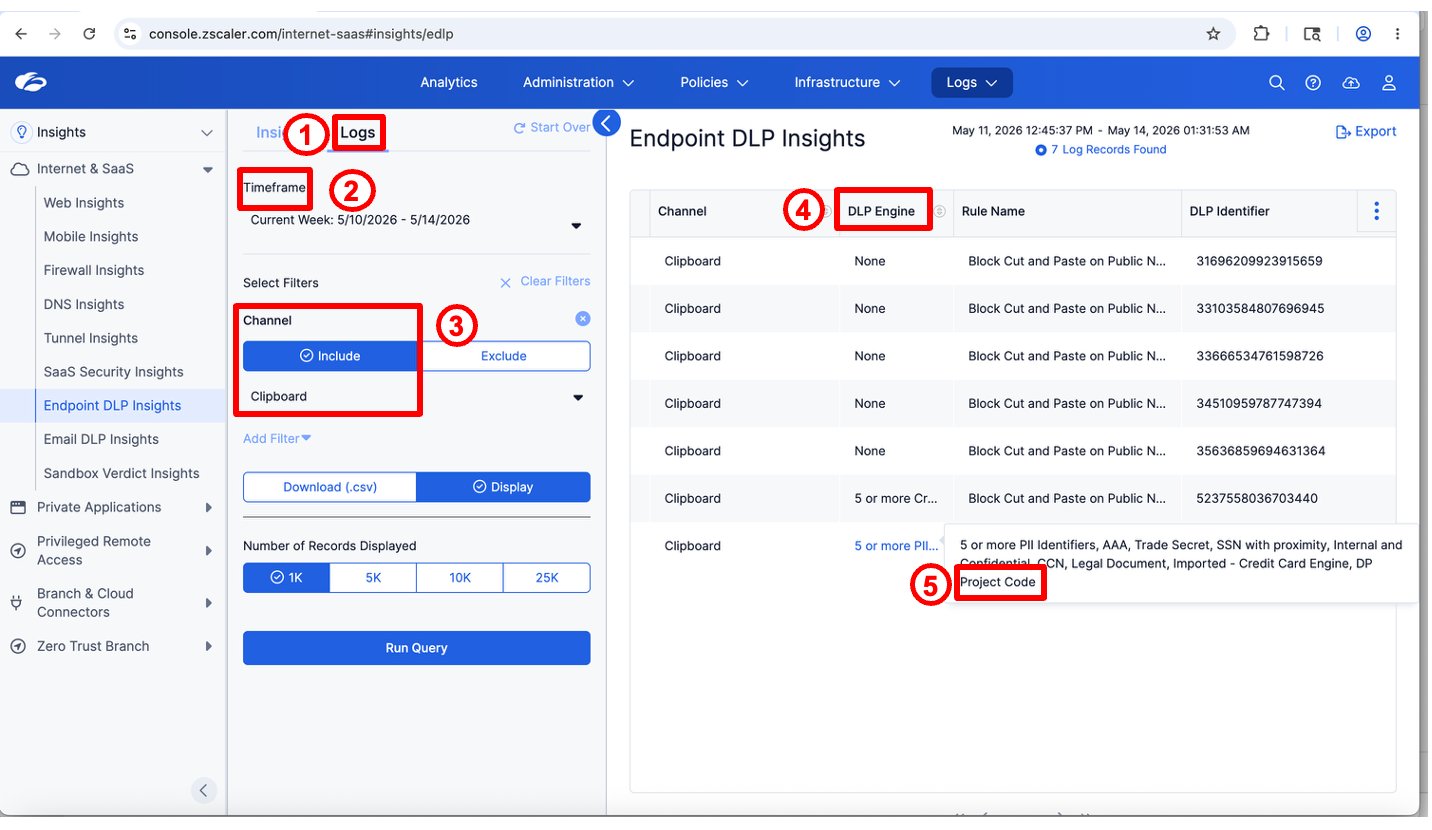The height and width of the screenshot is (830, 1432).
Task: Open the Add Filter dropdown
Action: 277,438
